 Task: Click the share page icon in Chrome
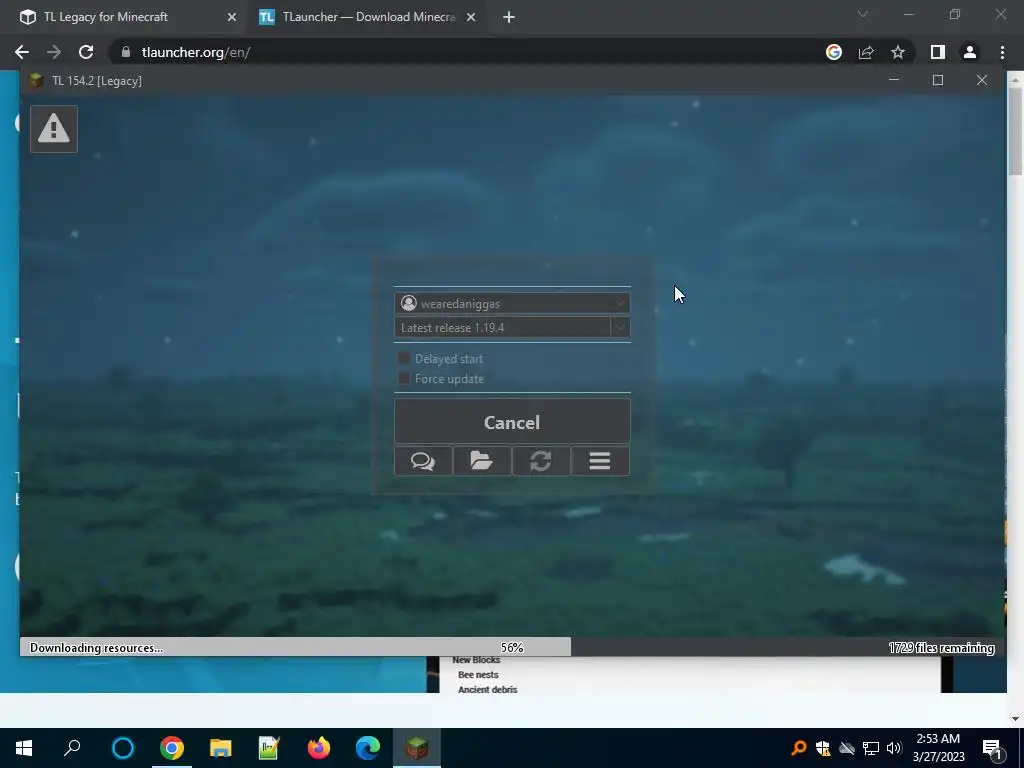pos(866,52)
